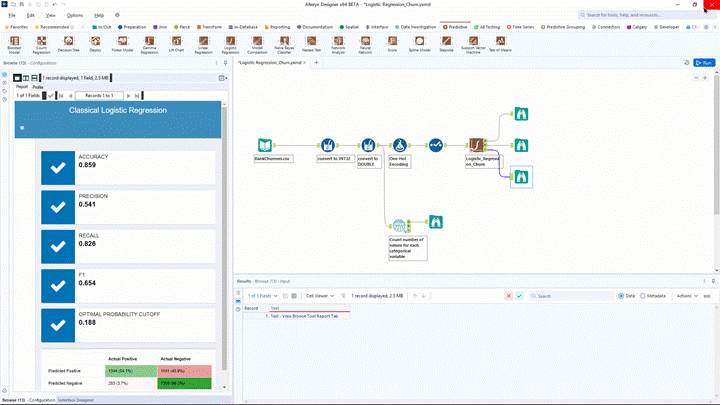Zoom out on the canvas
Viewport: 720px width, 405px height.
point(696,78)
